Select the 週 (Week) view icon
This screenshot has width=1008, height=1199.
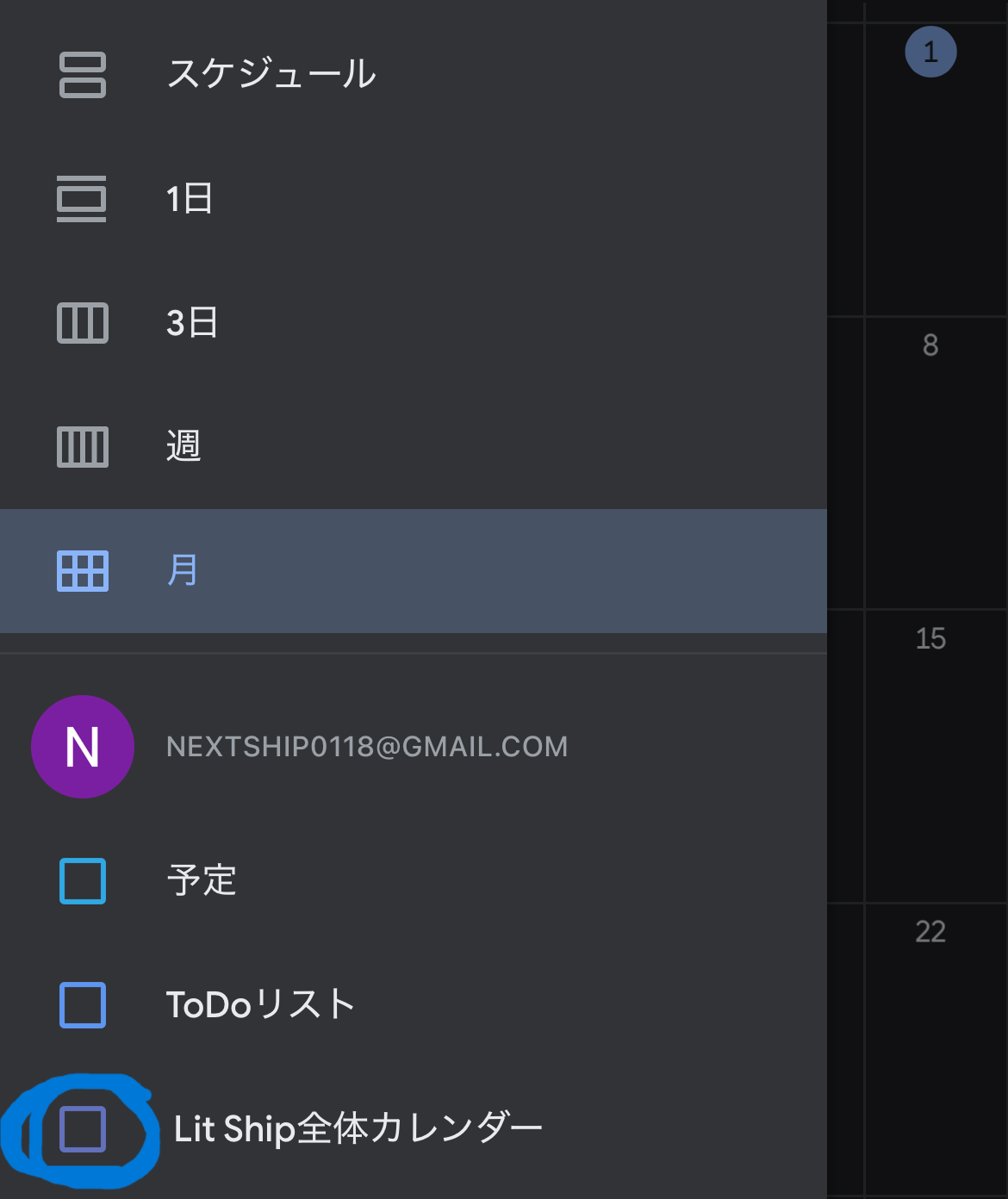pyautogui.click(x=82, y=447)
